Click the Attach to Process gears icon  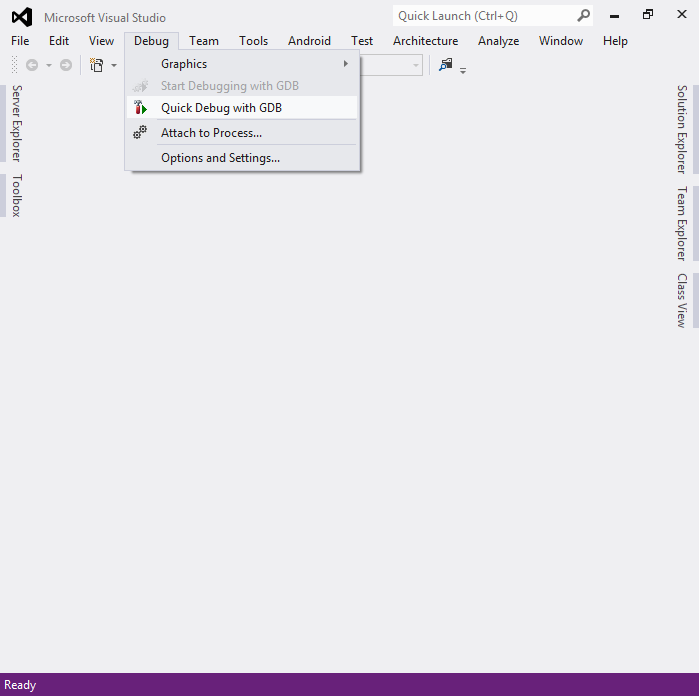[x=140, y=132]
